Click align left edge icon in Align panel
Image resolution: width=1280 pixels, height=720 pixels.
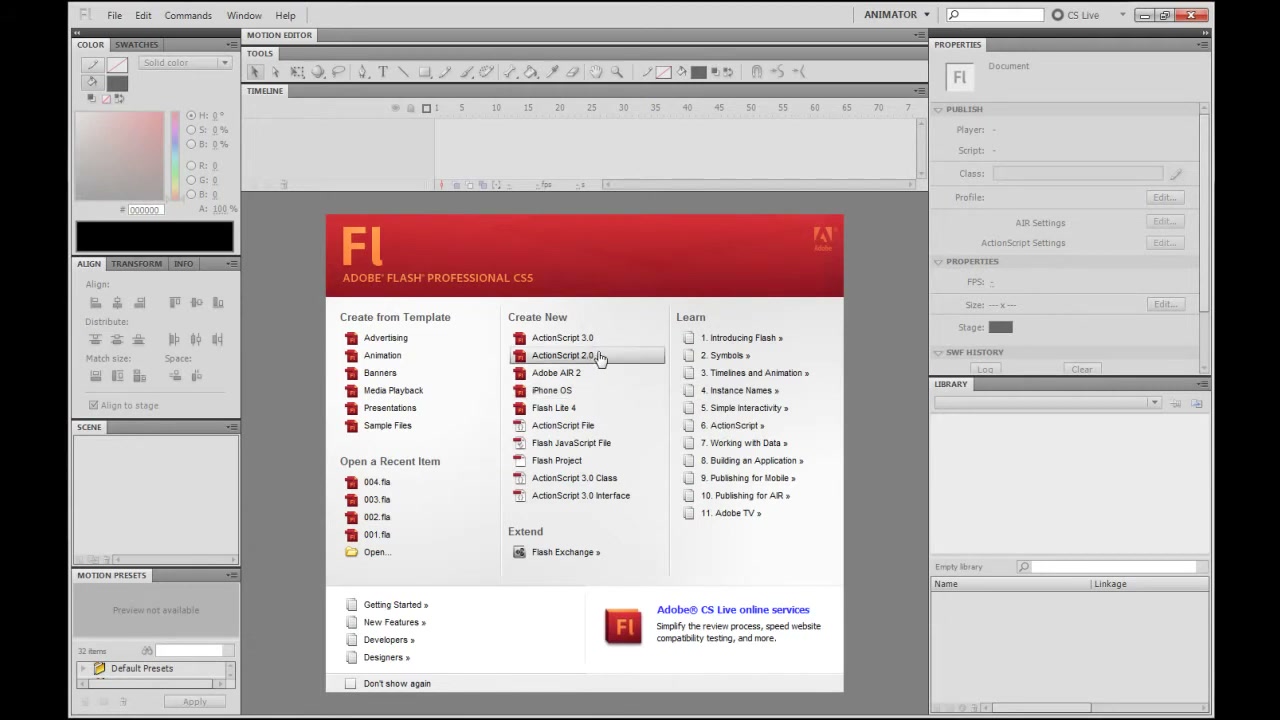96,303
